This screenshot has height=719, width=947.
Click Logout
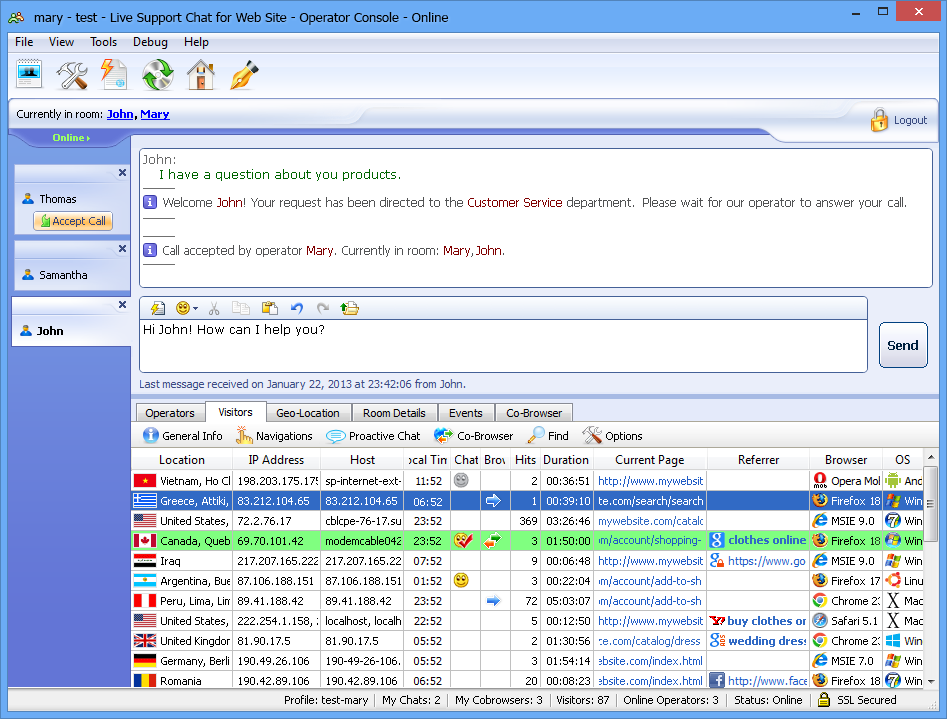click(x=910, y=120)
